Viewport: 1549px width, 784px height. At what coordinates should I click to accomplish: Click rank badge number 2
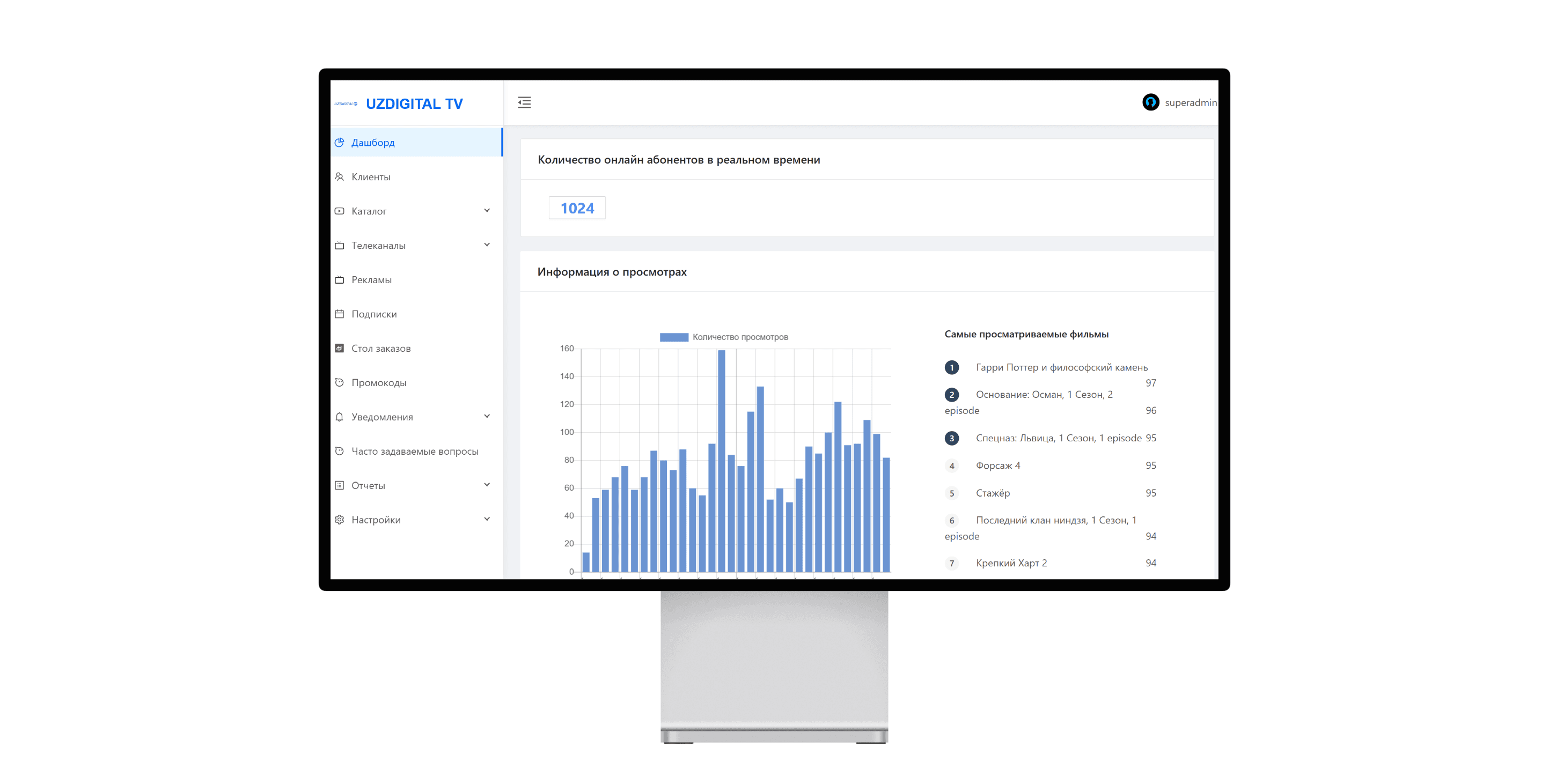pyautogui.click(x=951, y=395)
